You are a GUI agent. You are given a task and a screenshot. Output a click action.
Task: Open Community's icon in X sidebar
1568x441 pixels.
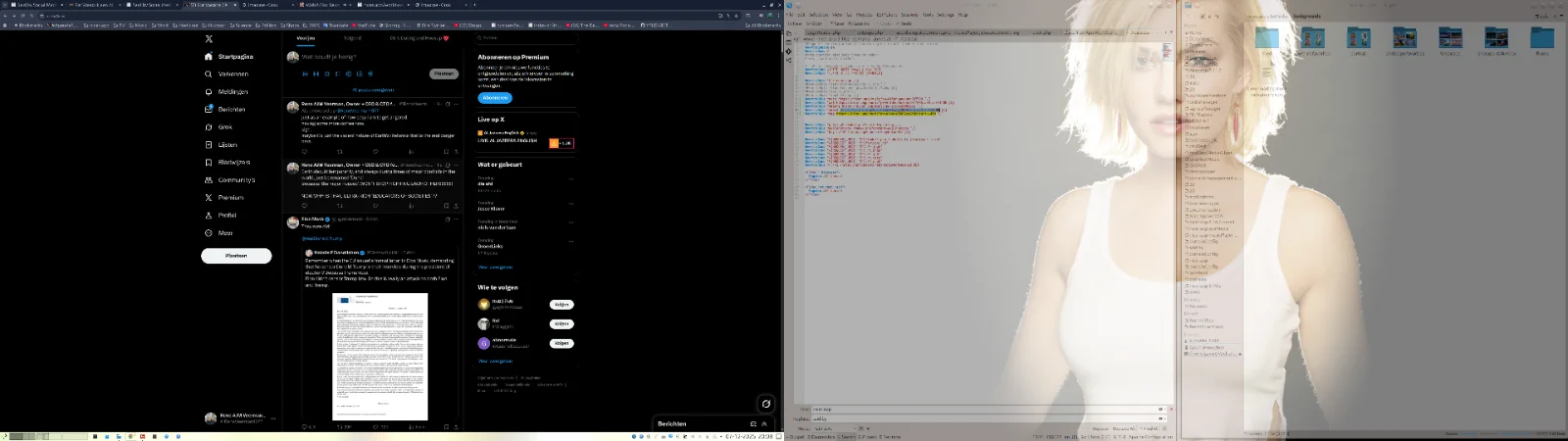tap(209, 180)
